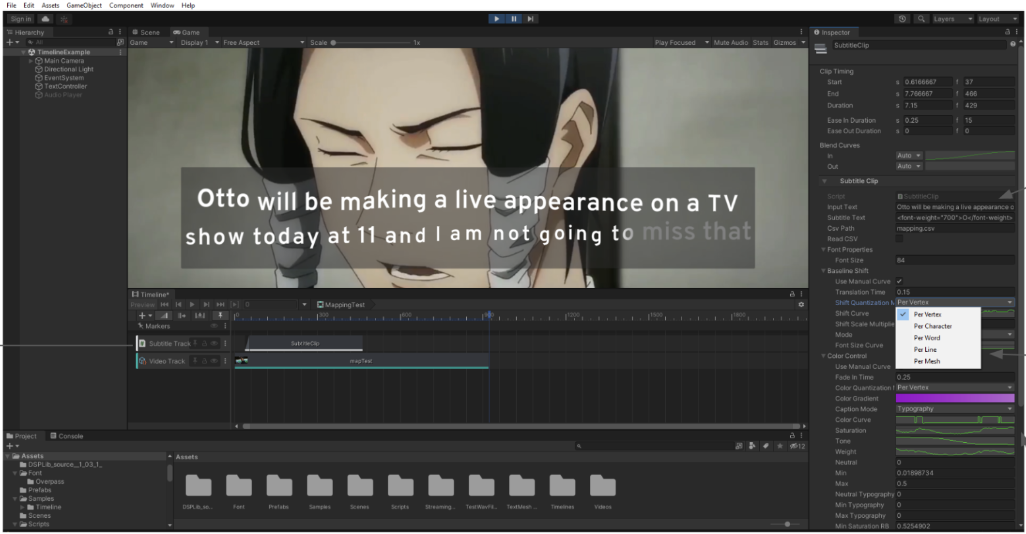
Task: Open the cloud services icon
Action: [46, 19]
